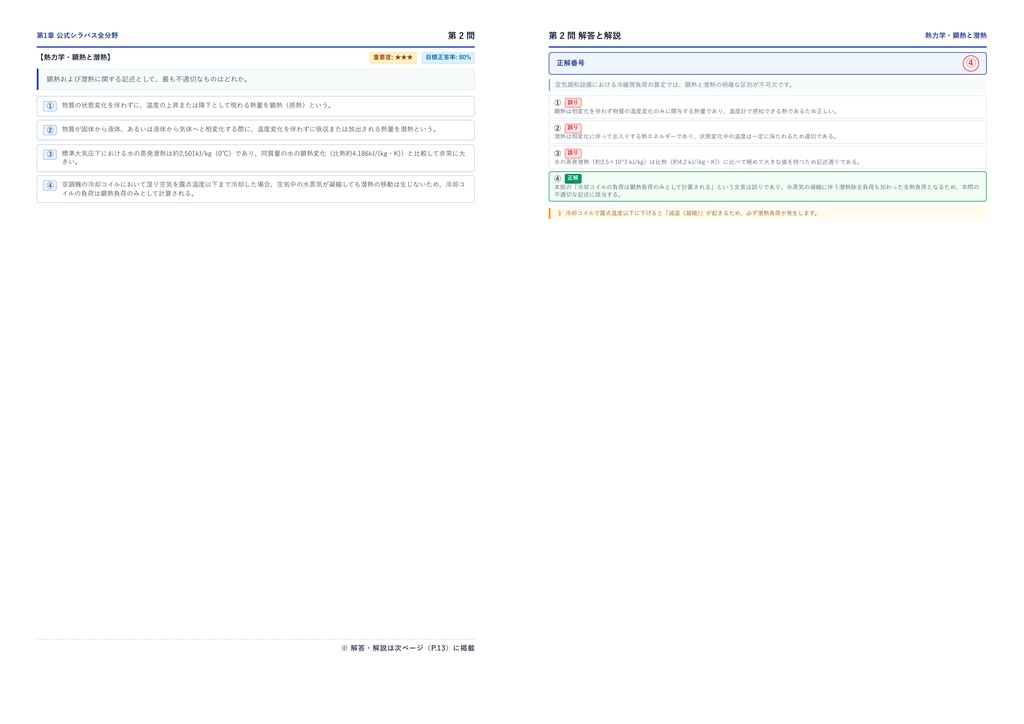Click explanation ④ text about 潜熱除去負荷
This screenshot has width=1024, height=724.
[767, 191]
